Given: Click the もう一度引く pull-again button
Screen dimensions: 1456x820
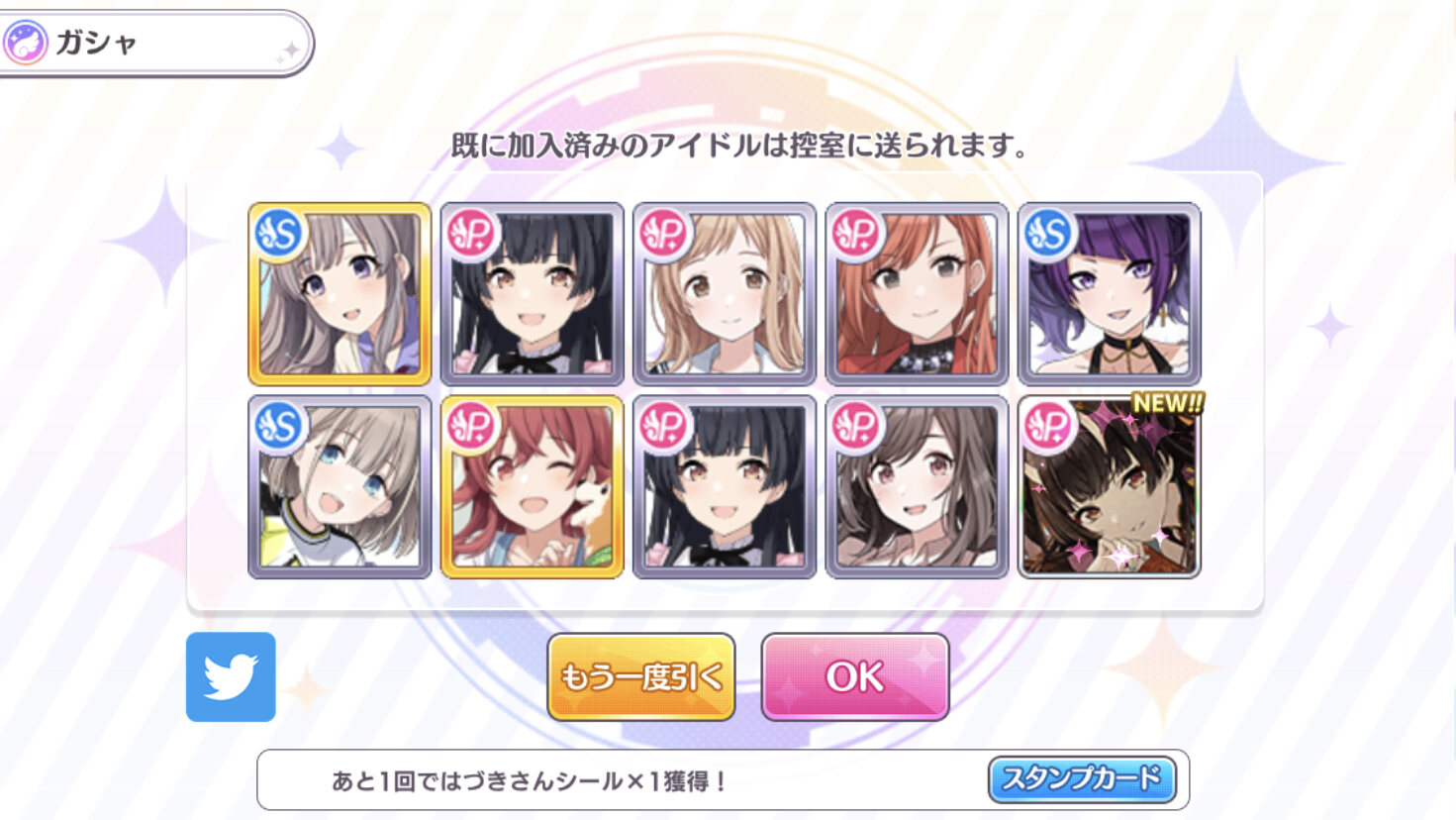Looking at the screenshot, I should pos(641,677).
